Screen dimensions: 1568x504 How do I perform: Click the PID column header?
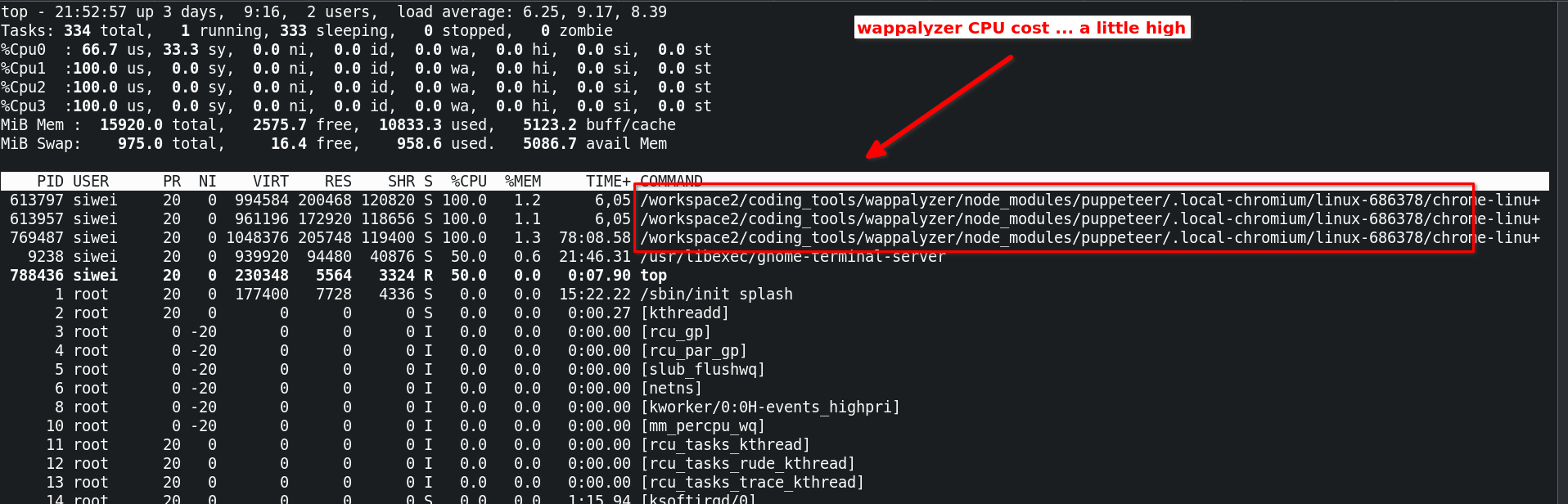(x=50, y=181)
